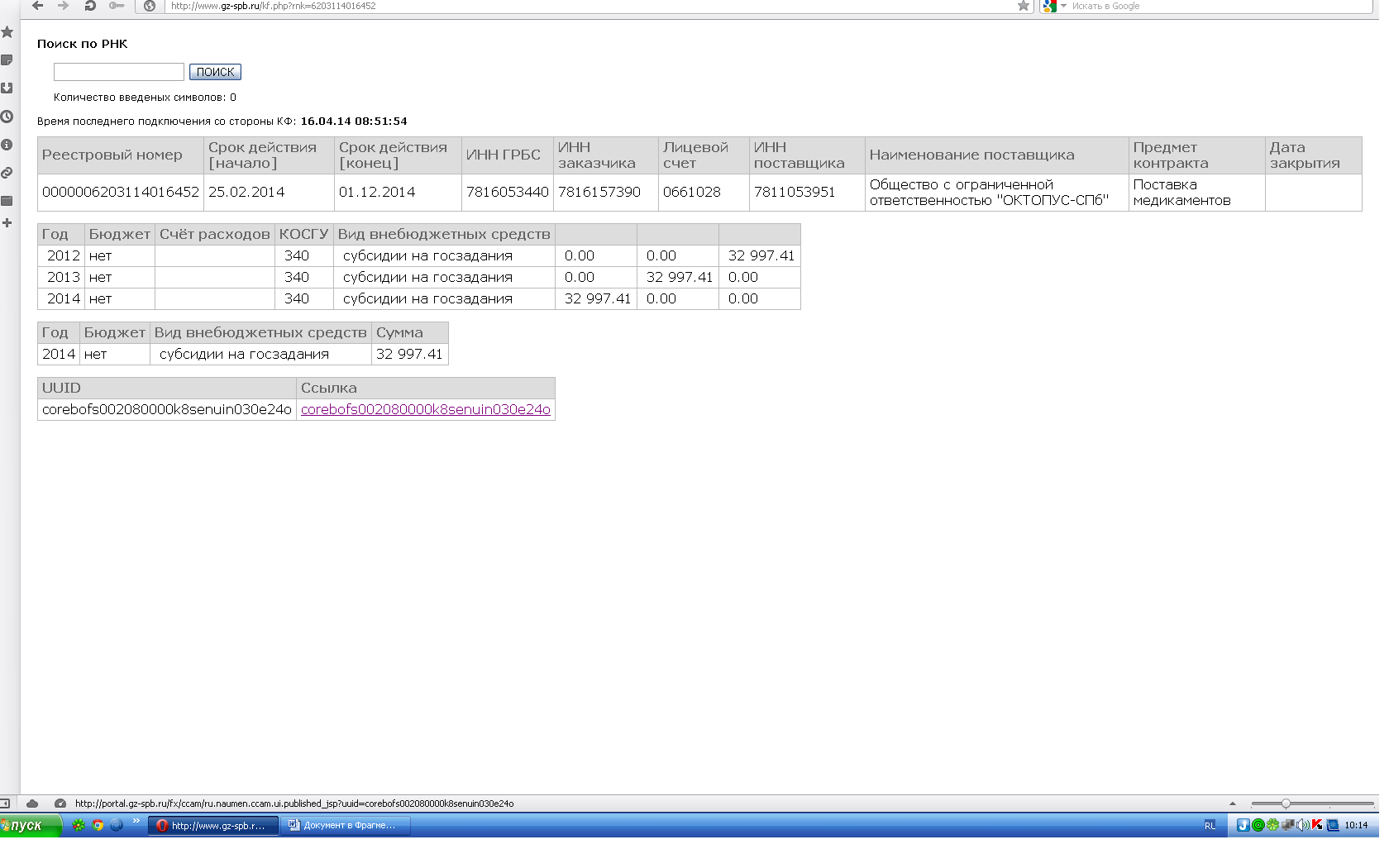Open the Windows Пуск start button
The image size is (1389, 868).
click(30, 825)
